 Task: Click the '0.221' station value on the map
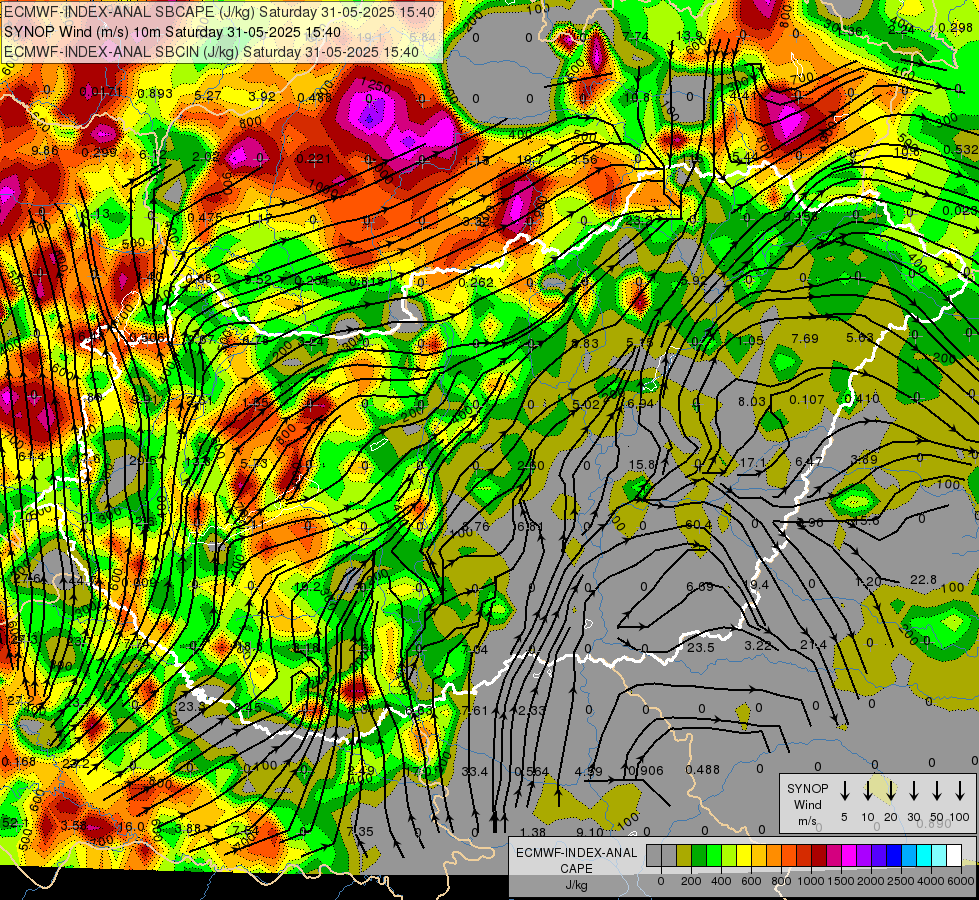[x=313, y=159]
